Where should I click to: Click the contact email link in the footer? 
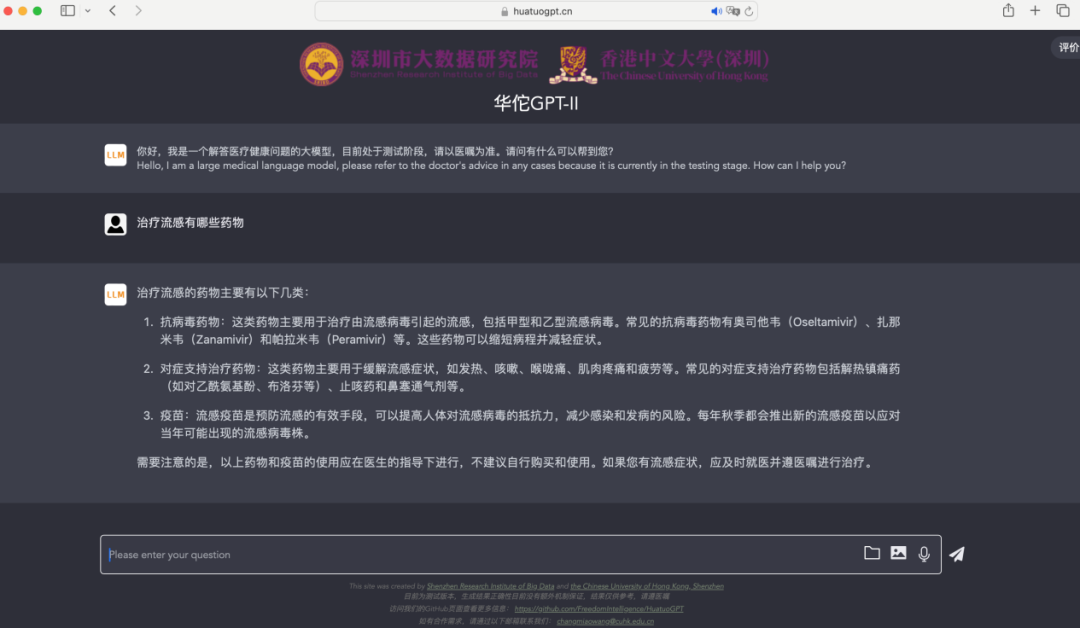tap(605, 621)
